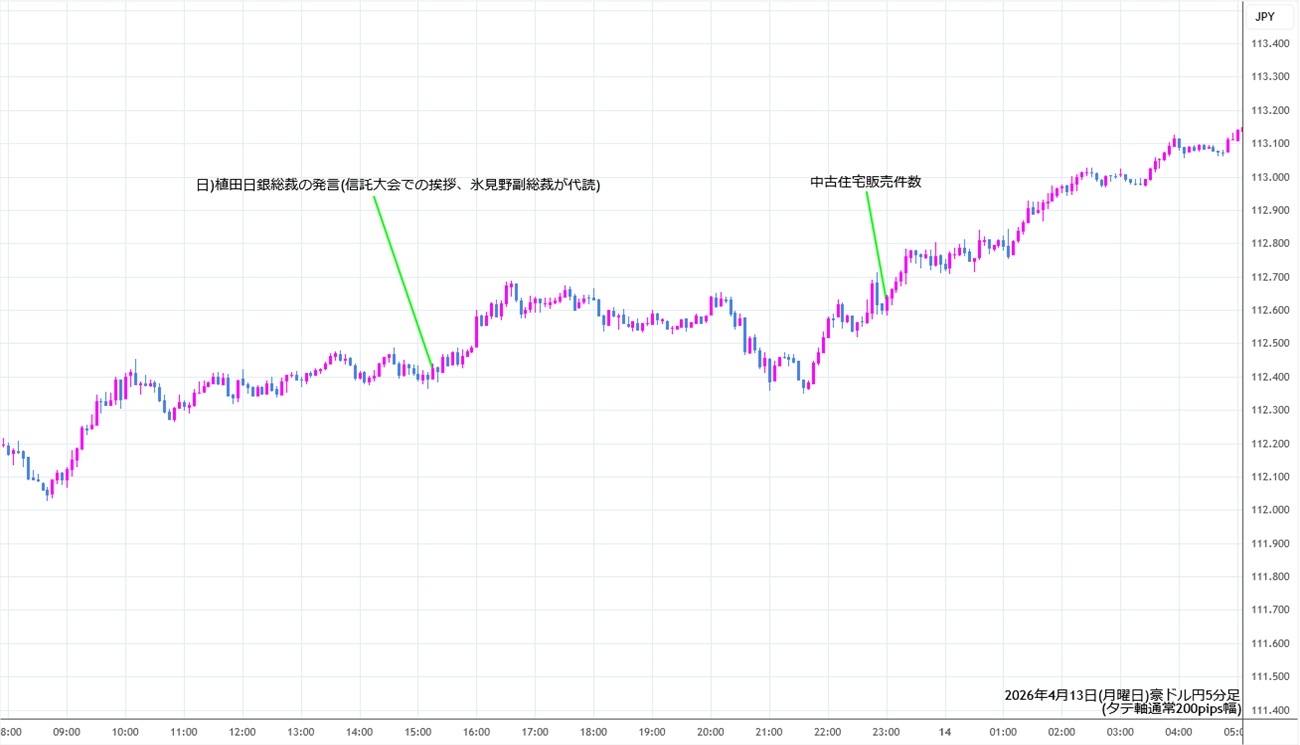Click the JPY currency label
The image size is (1300, 745).
pos(1264,16)
